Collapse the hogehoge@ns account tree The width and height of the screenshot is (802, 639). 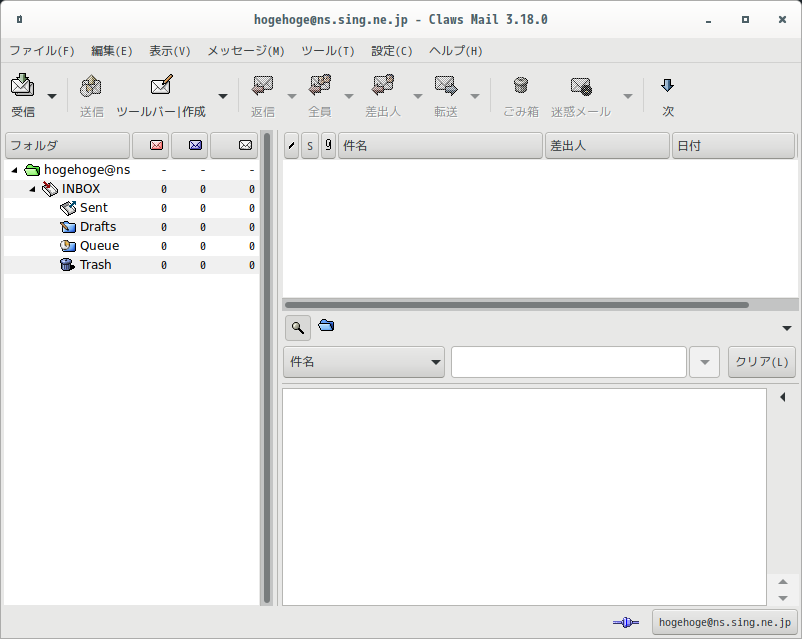14,170
